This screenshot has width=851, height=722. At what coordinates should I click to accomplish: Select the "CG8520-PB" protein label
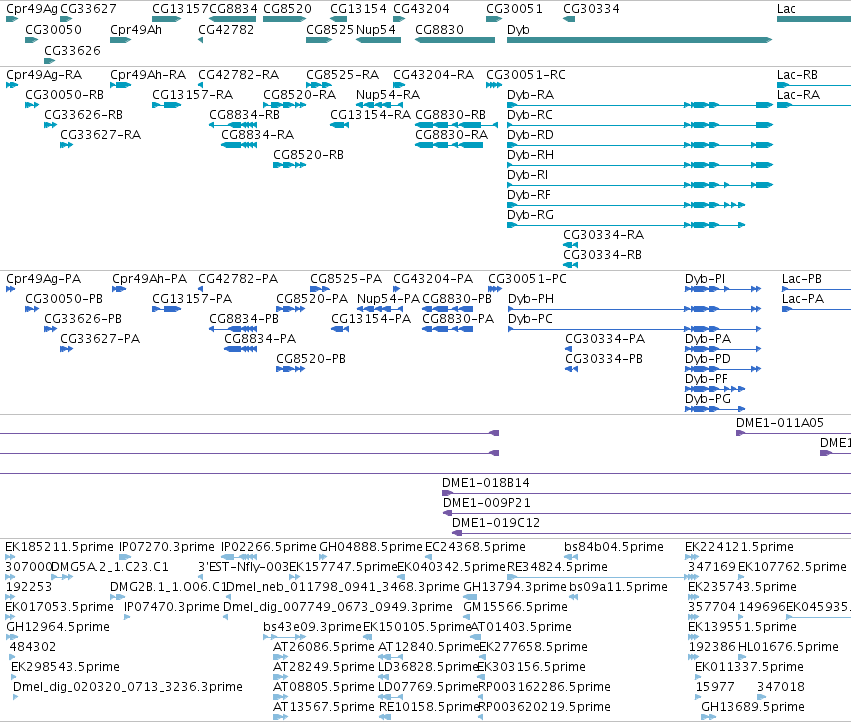(311, 359)
